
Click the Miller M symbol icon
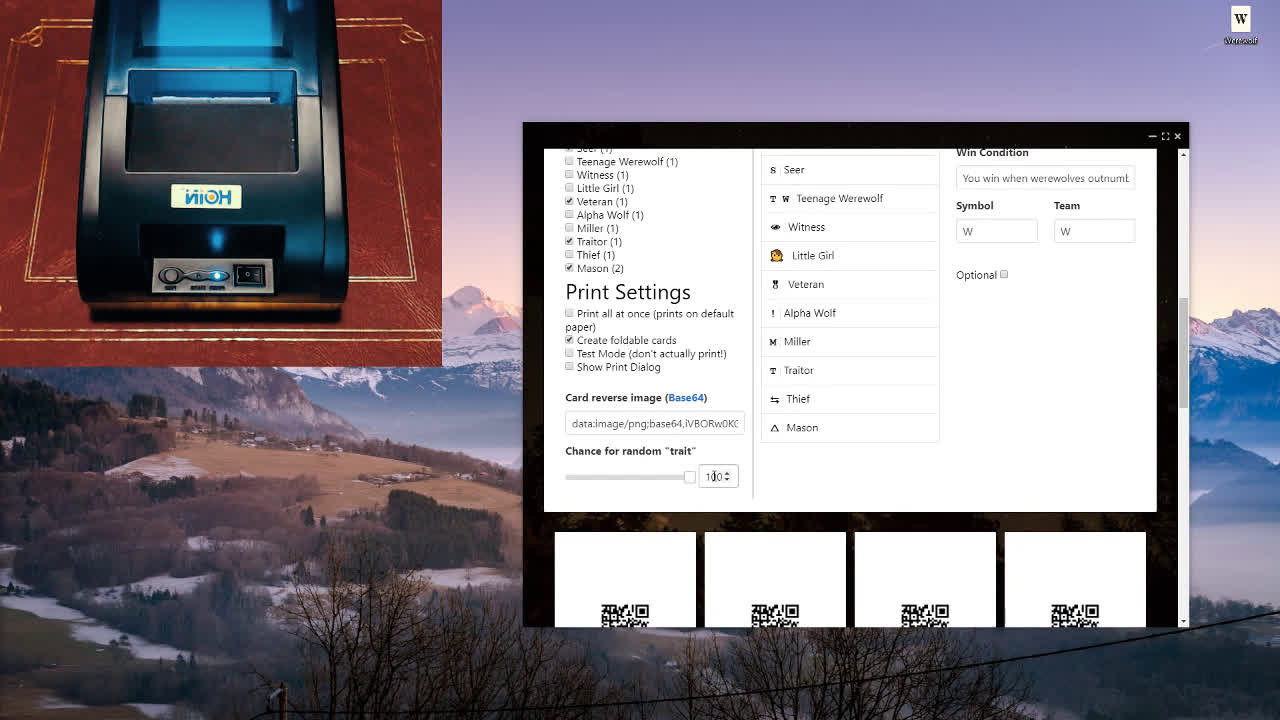pos(773,342)
